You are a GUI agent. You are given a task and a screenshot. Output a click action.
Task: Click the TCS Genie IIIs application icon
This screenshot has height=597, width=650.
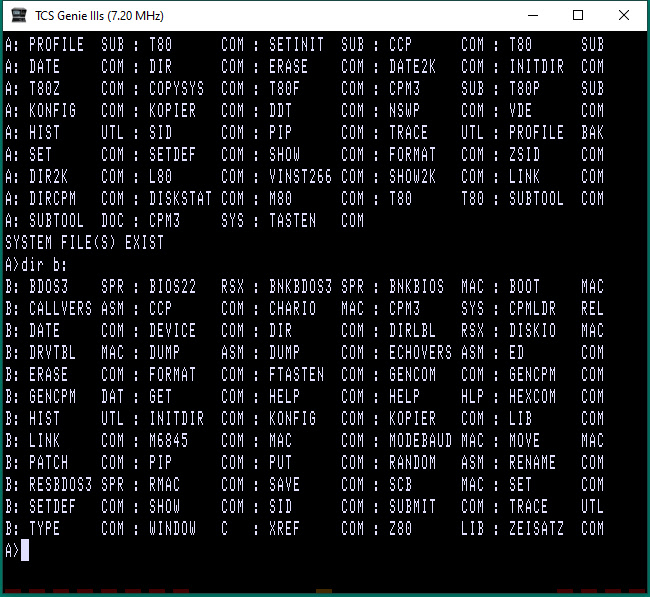tap(16, 16)
